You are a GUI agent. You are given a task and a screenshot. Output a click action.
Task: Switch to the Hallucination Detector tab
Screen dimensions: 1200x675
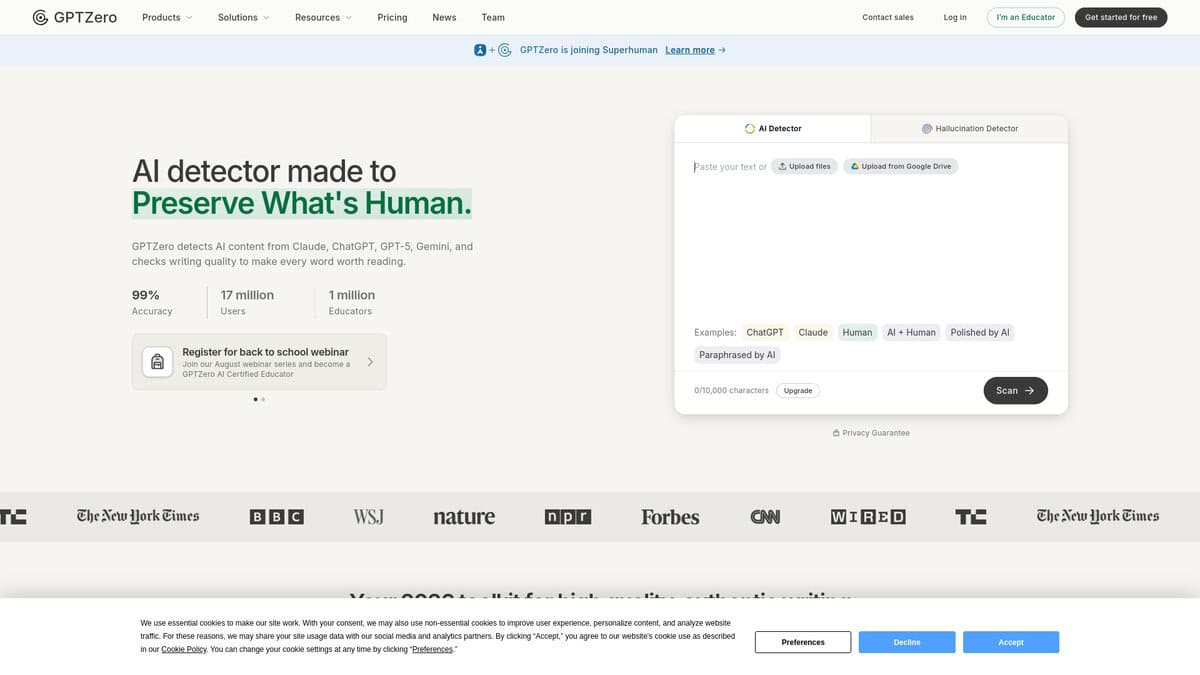tap(970, 128)
